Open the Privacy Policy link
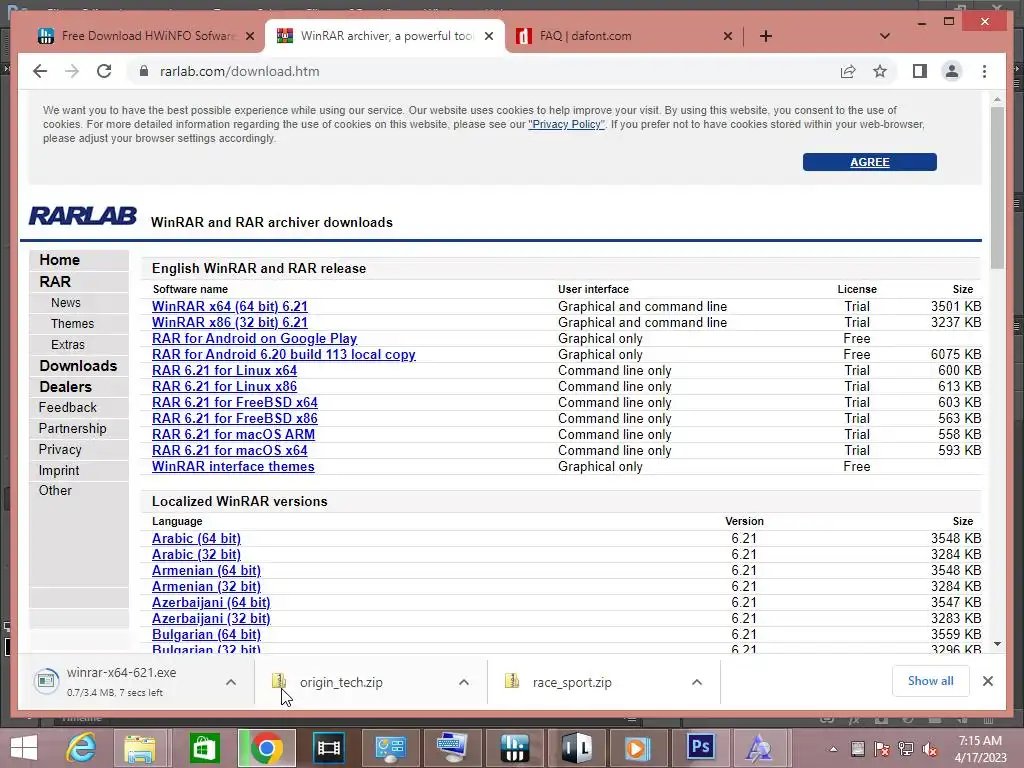The height and width of the screenshot is (768, 1024). [566, 124]
